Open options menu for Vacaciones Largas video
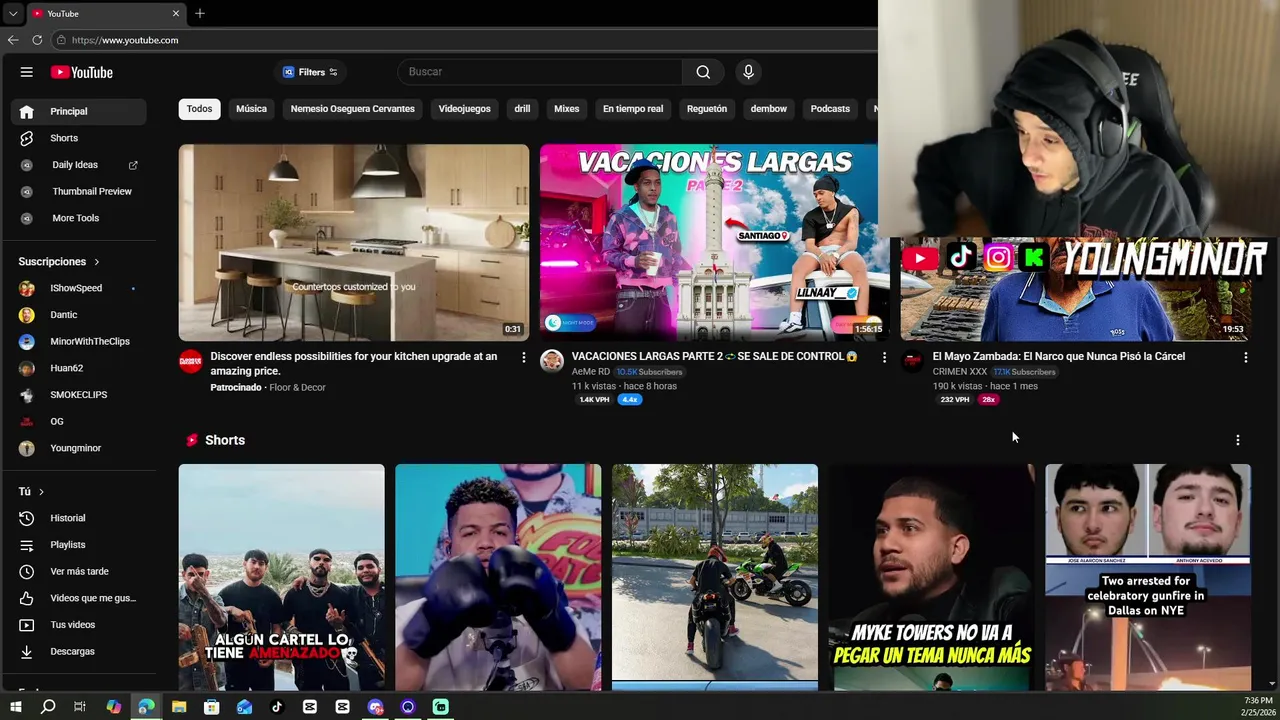 tap(884, 357)
